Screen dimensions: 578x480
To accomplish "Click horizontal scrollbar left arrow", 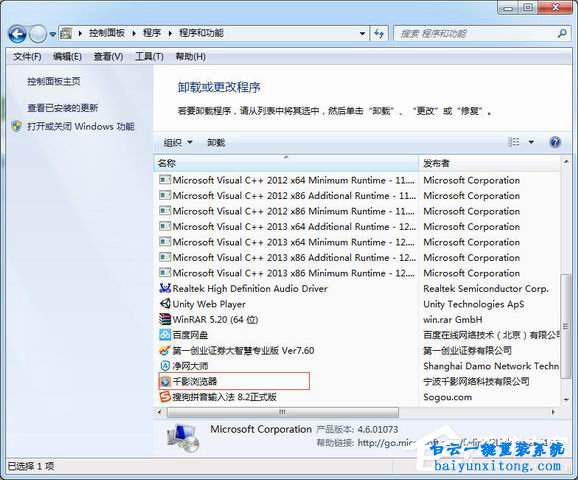I will click(x=159, y=412).
